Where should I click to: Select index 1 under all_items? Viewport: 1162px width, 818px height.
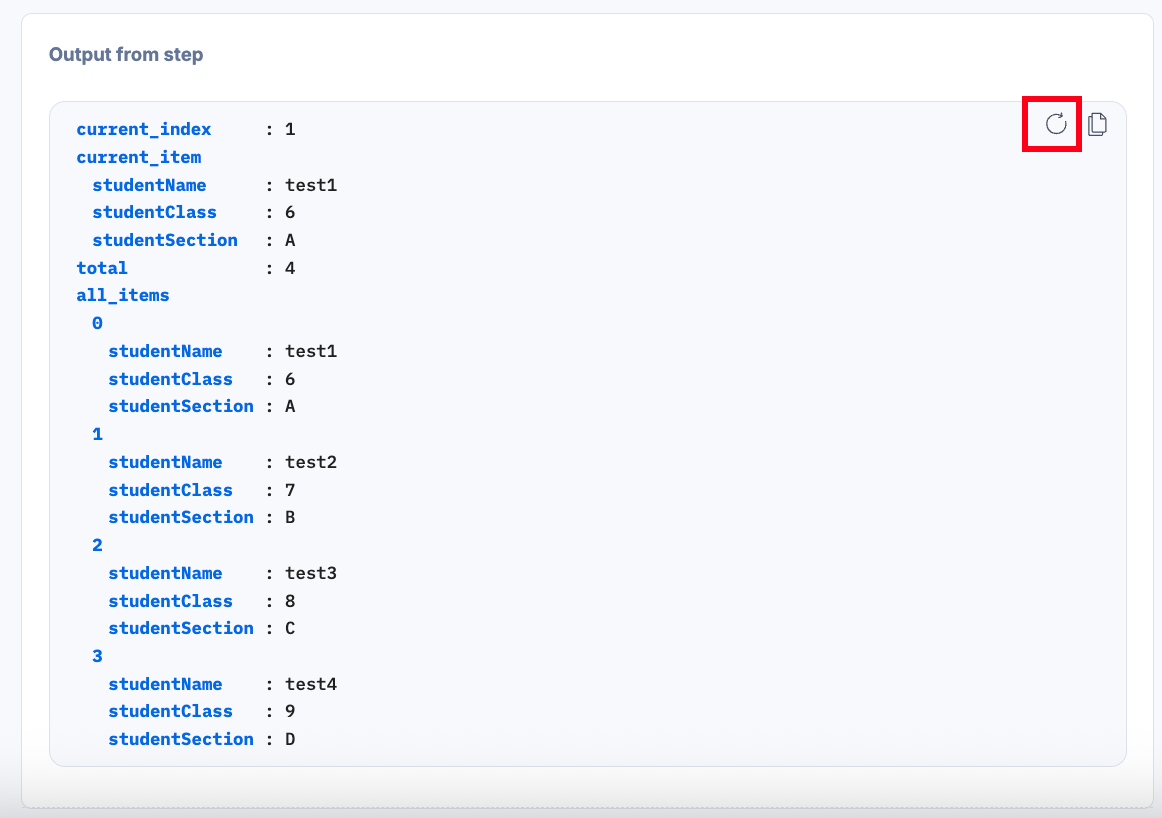(x=97, y=434)
